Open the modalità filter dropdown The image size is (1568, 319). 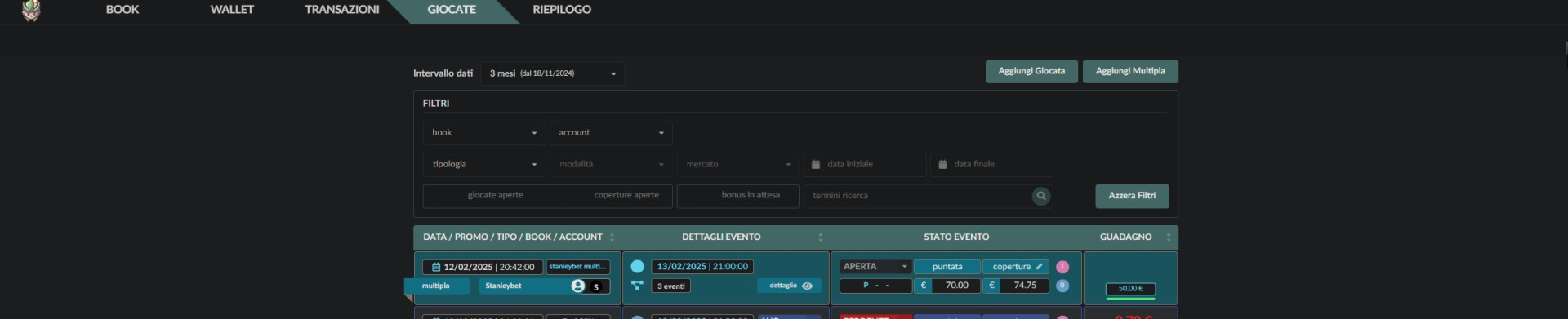611,165
